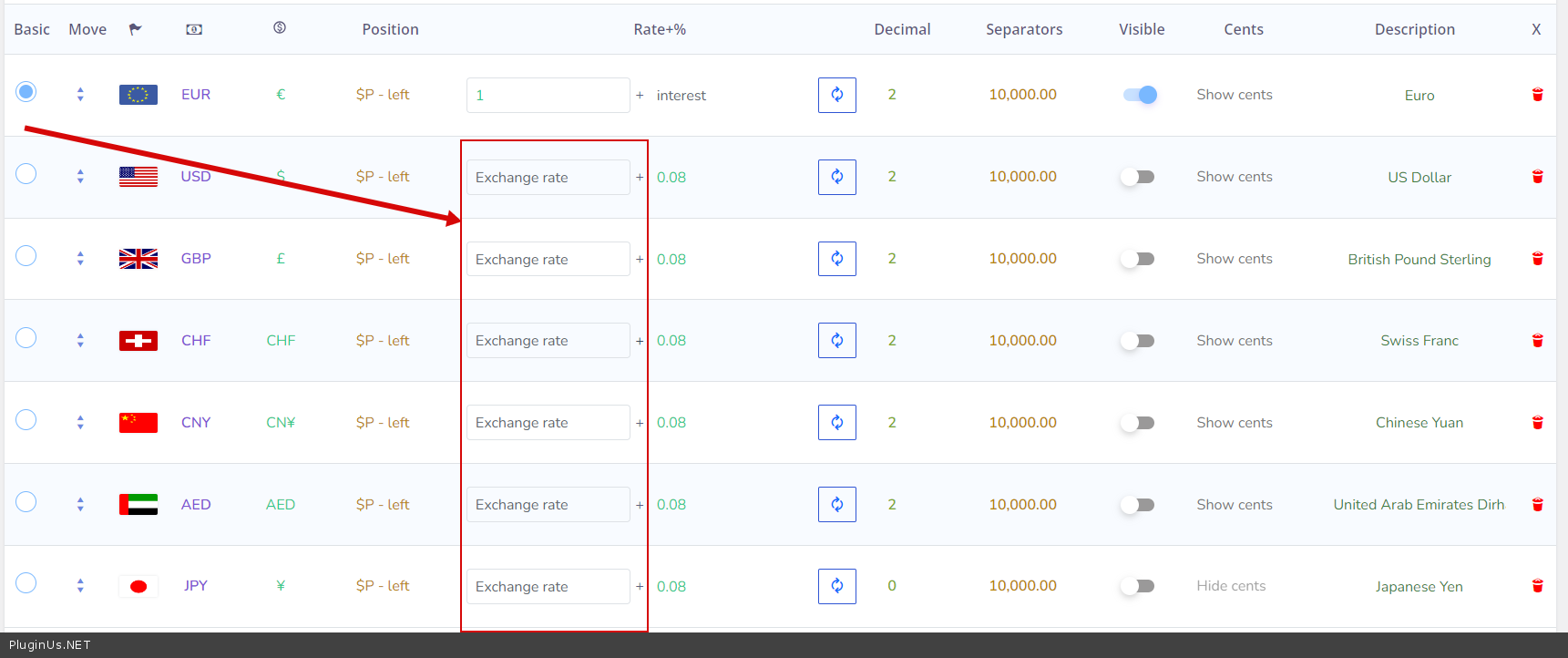Click the Description column header
The image size is (1568, 658).
[x=1414, y=29]
